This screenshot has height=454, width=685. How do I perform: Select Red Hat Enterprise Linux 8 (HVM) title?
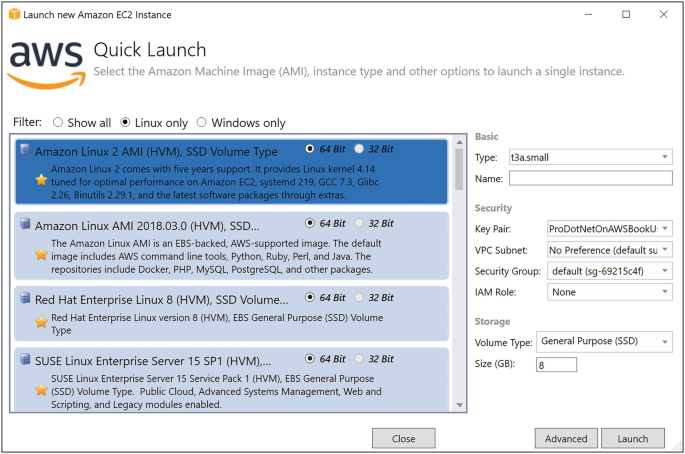pos(162,300)
